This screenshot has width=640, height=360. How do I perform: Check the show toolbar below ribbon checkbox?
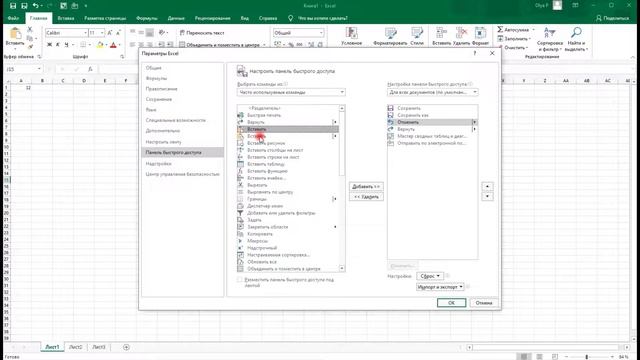pos(240,280)
